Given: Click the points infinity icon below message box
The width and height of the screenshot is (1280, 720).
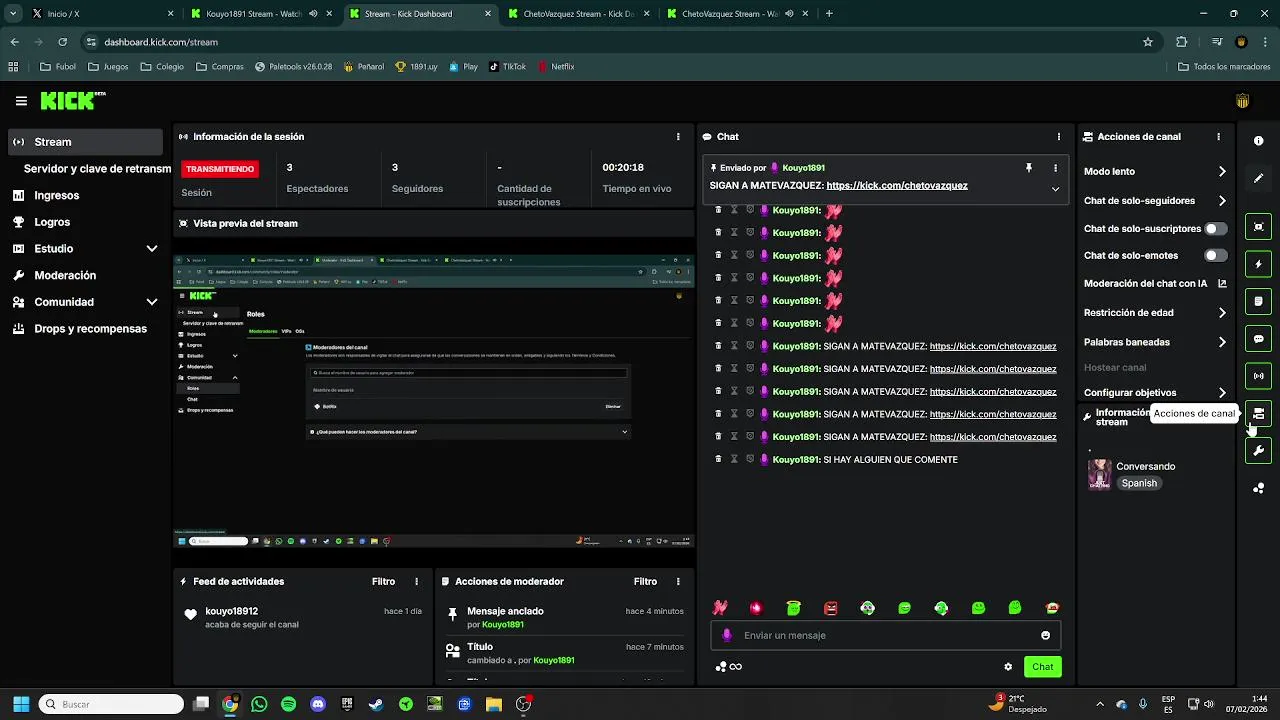Looking at the screenshot, I should [729, 667].
